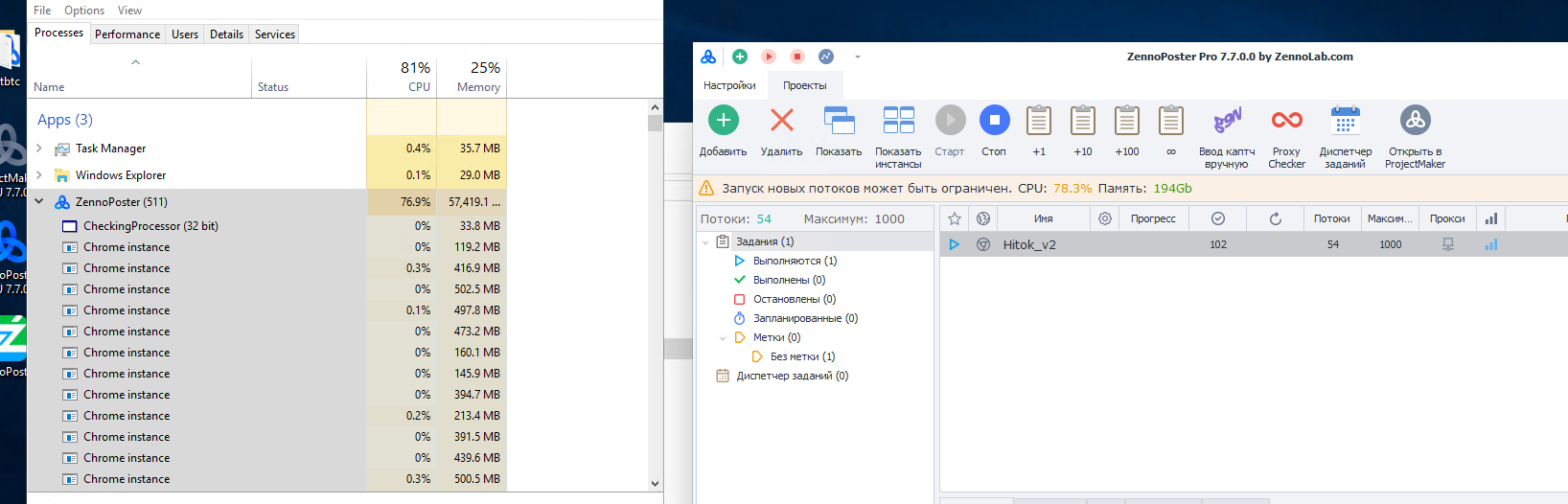Collapse the ZennoPoster (511) process group

point(39,202)
